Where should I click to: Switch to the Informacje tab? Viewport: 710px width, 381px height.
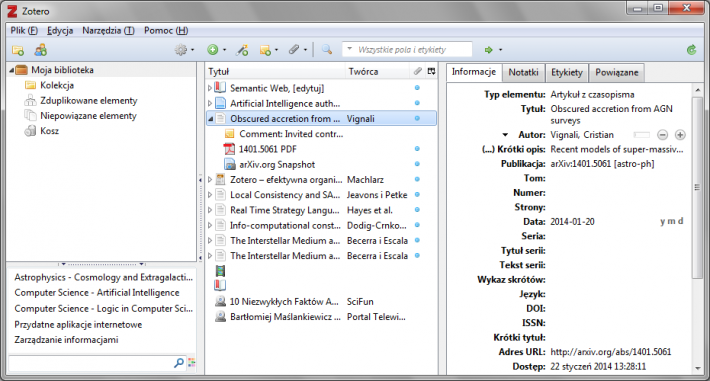(474, 72)
